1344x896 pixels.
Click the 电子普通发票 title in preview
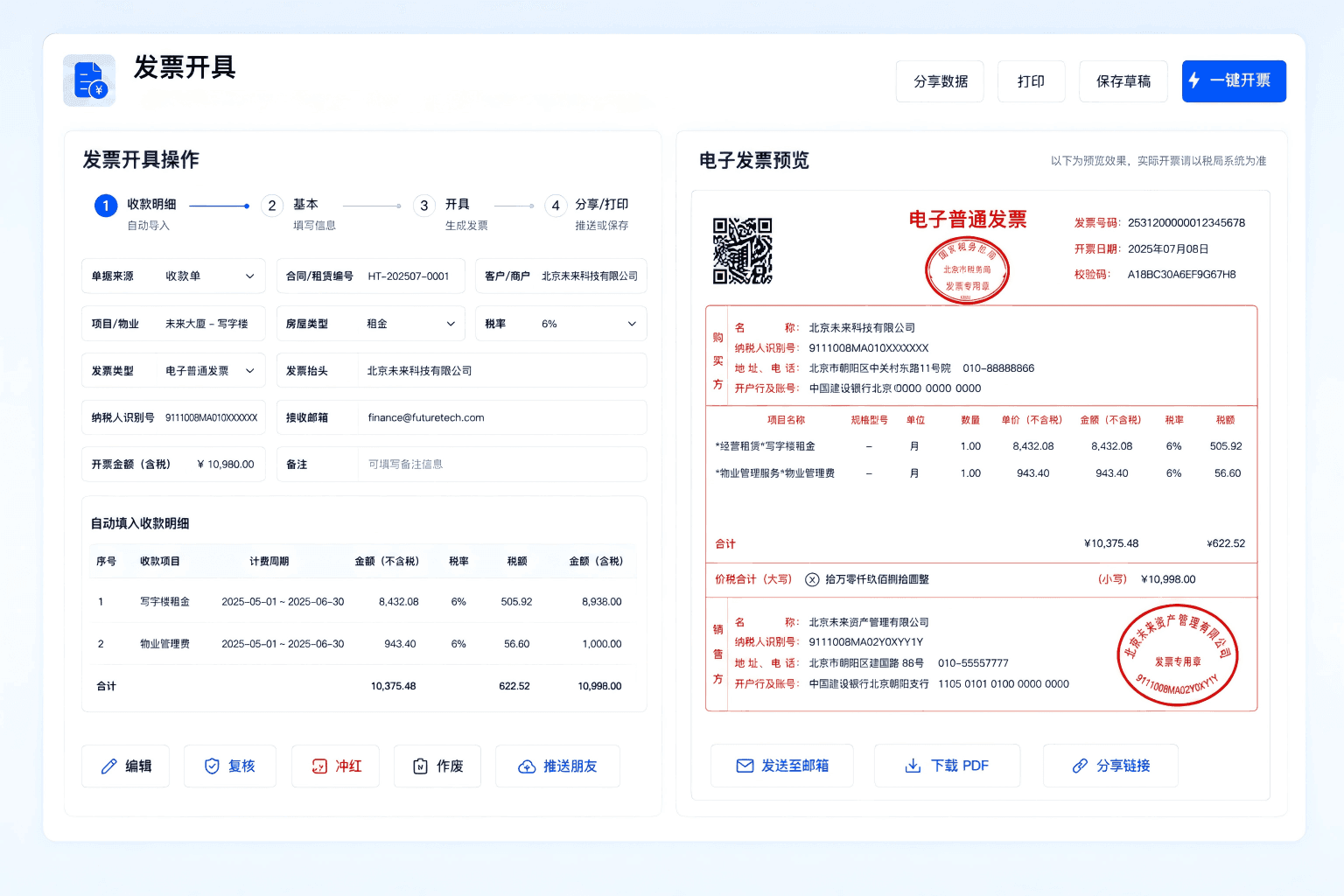pyautogui.click(x=968, y=220)
